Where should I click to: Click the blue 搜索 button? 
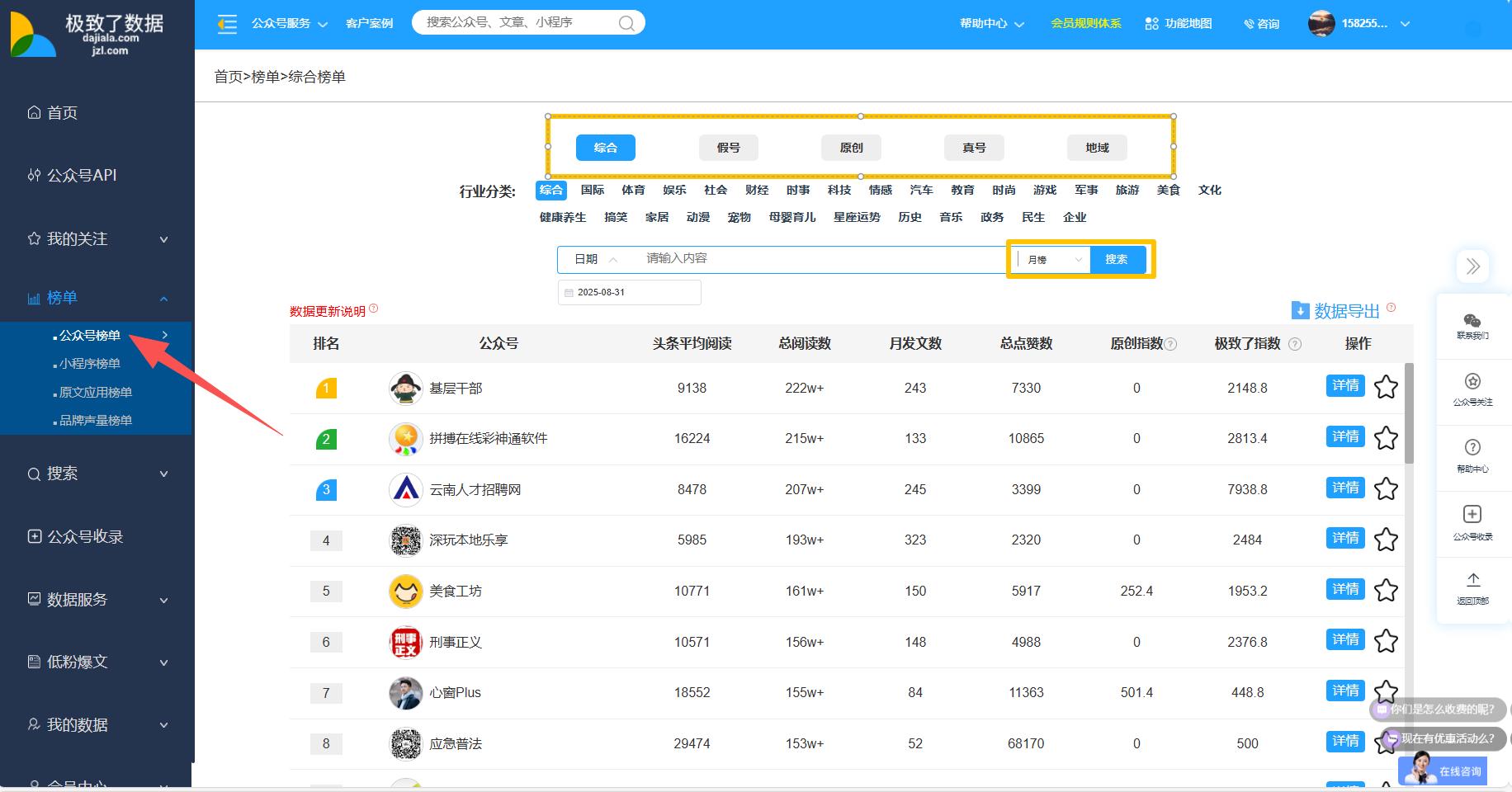[x=1117, y=259]
